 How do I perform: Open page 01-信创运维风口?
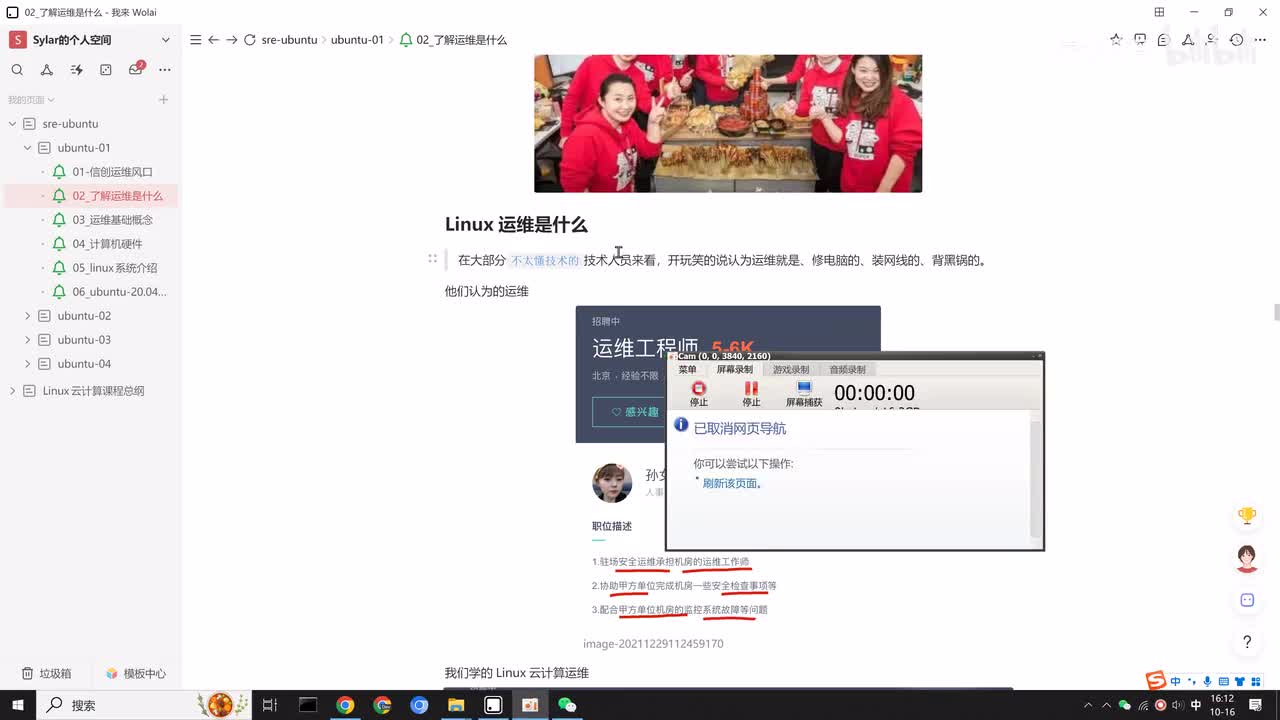tap(112, 172)
